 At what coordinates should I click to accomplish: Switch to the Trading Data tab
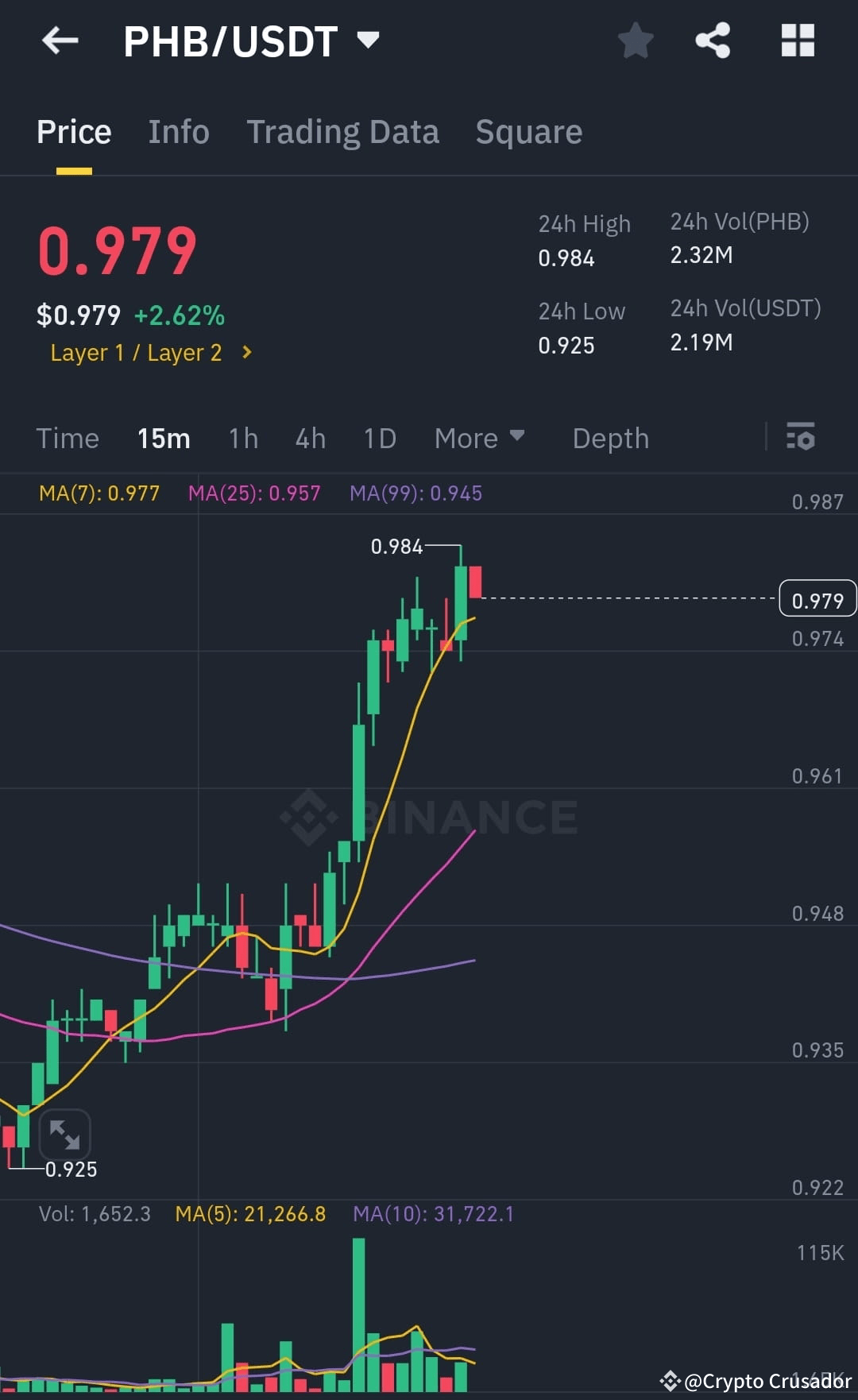343,131
